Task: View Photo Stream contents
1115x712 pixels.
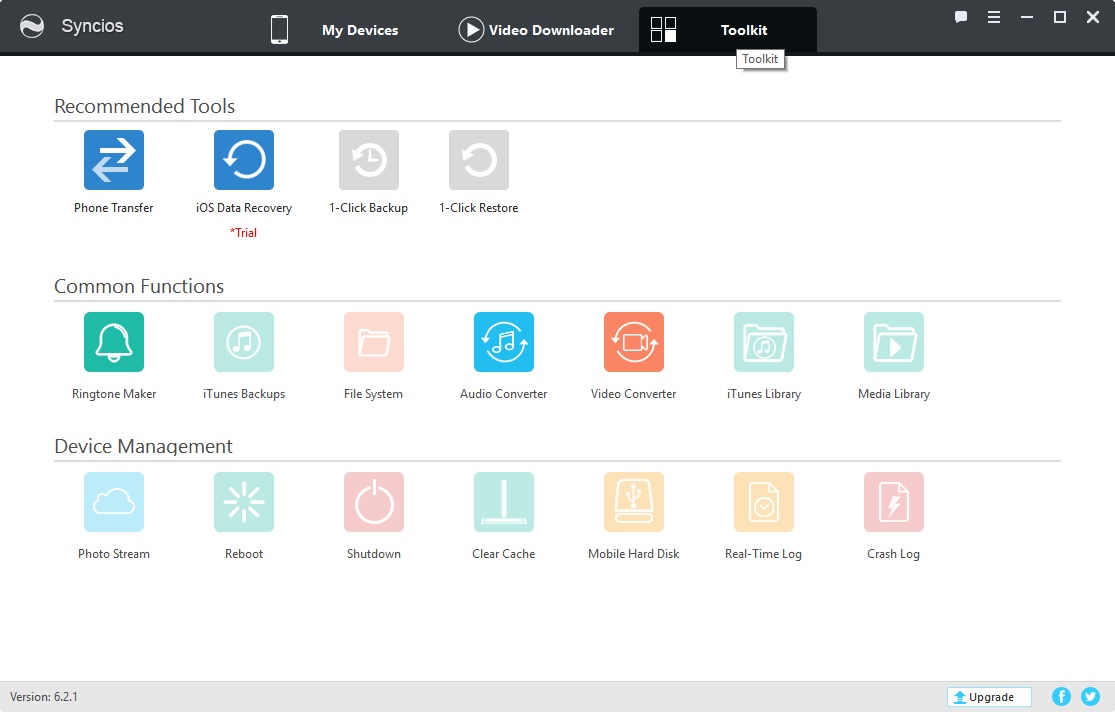Action: pyautogui.click(x=113, y=501)
